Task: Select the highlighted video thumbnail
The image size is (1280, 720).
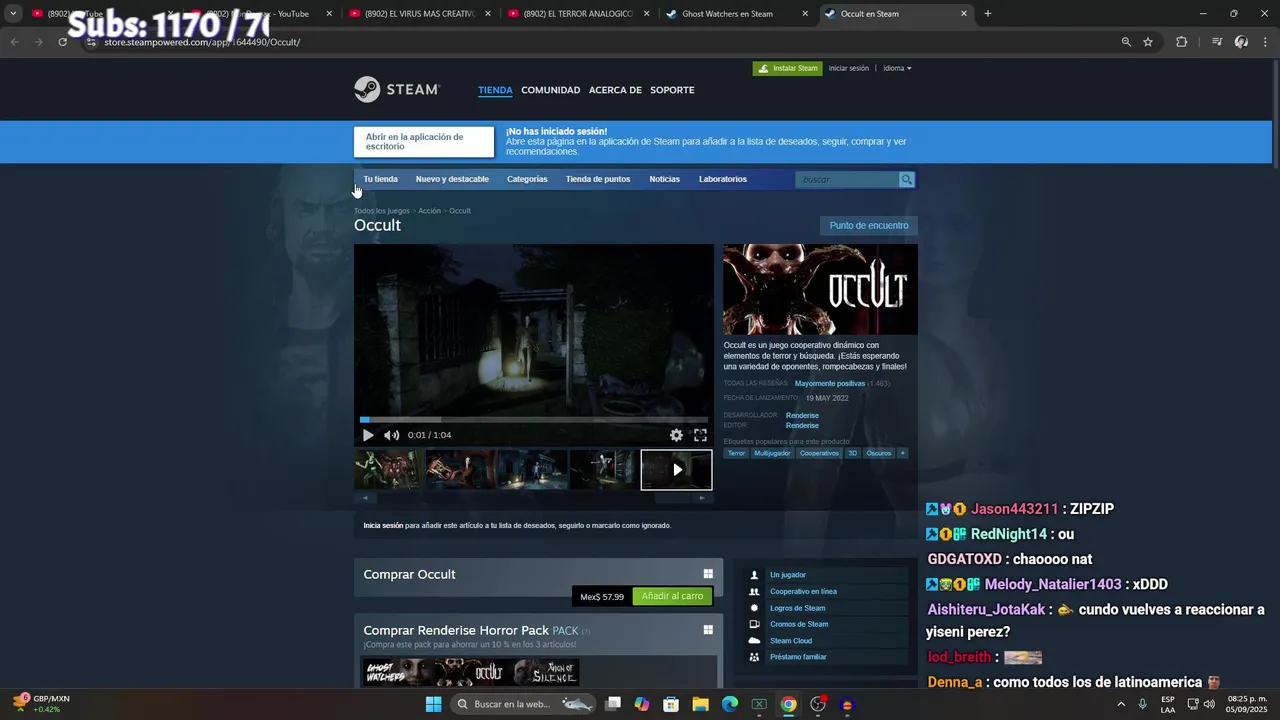Action: coord(676,470)
